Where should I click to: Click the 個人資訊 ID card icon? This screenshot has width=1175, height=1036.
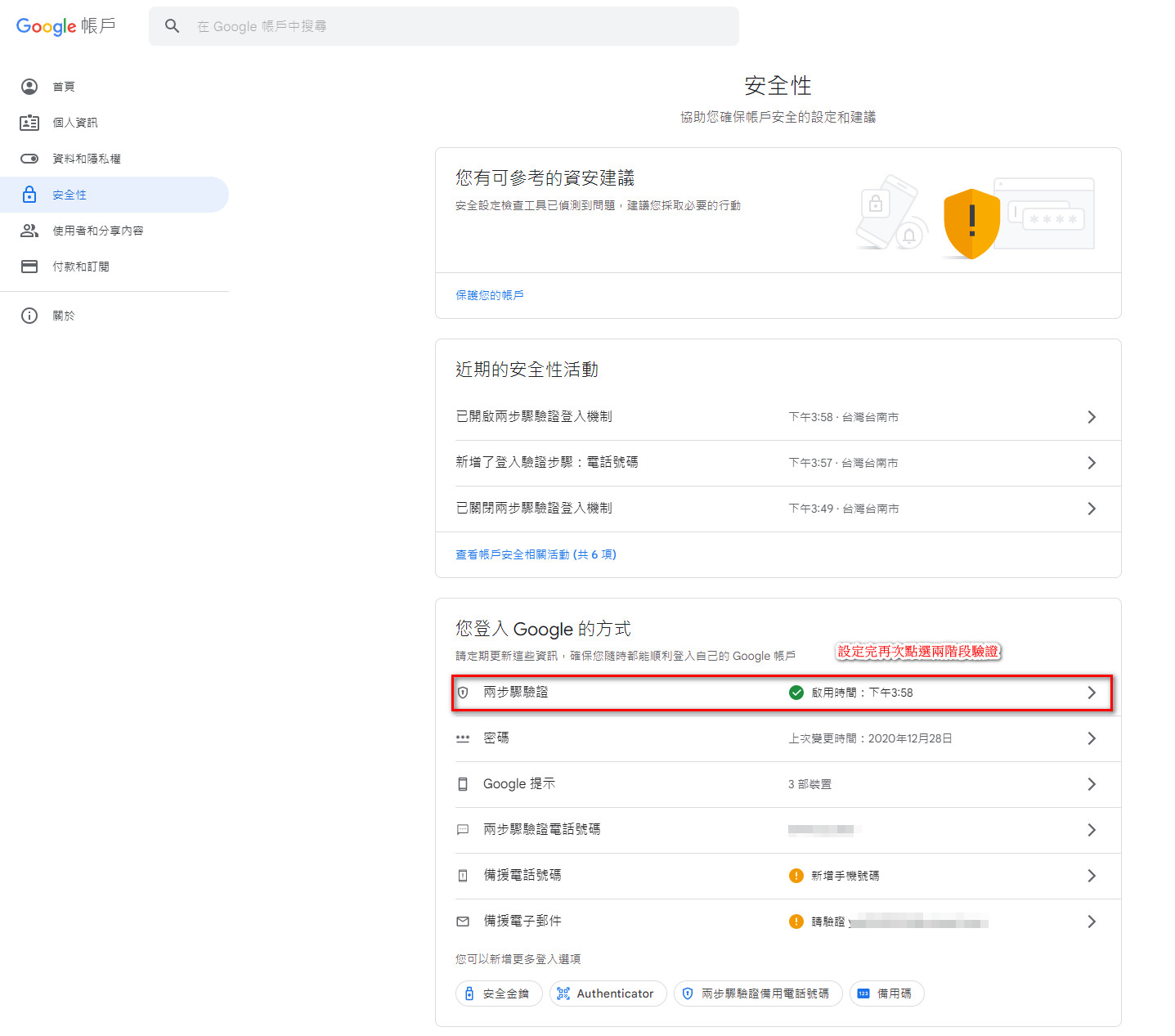[x=29, y=123]
